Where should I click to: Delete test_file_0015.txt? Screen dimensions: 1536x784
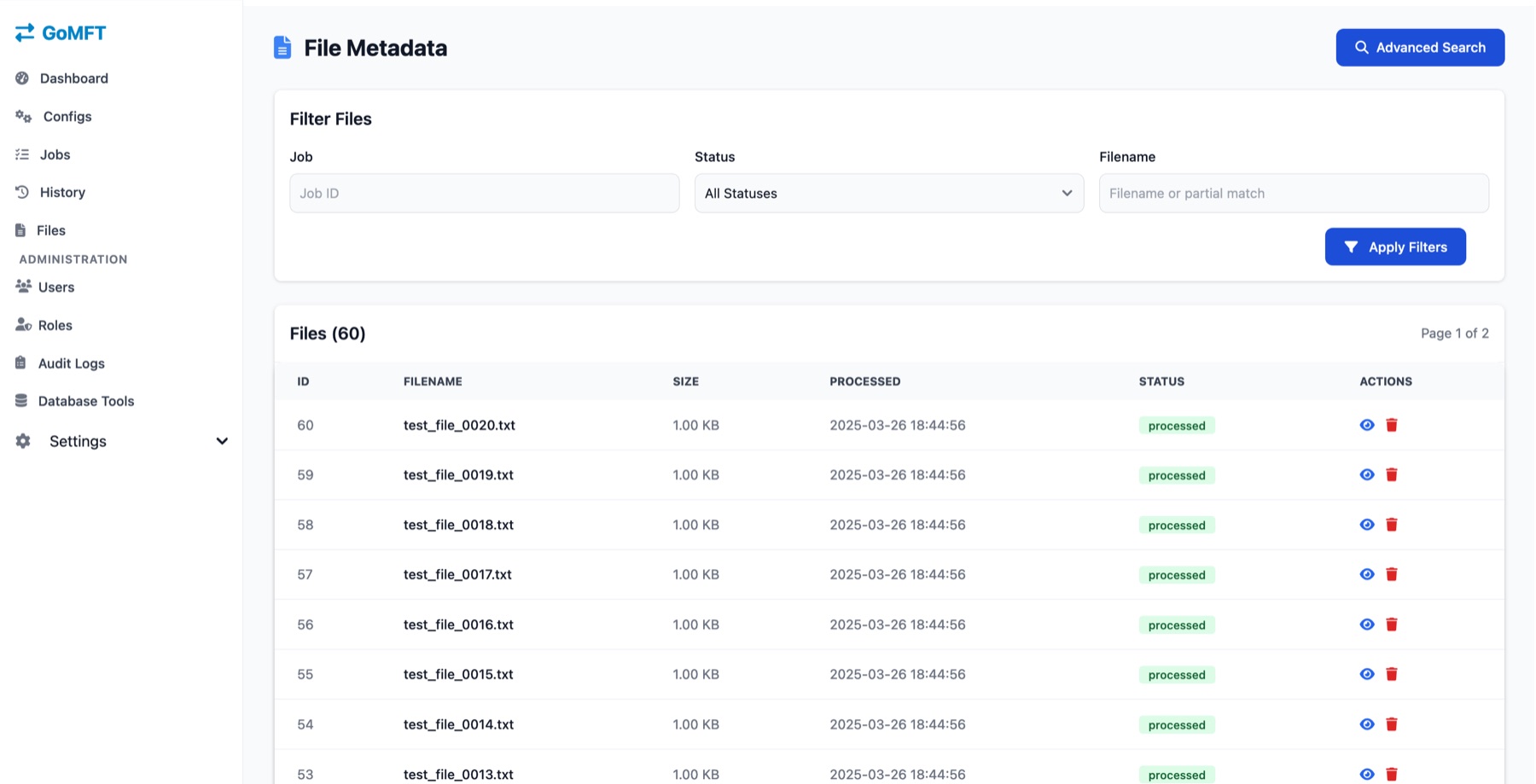click(1392, 674)
